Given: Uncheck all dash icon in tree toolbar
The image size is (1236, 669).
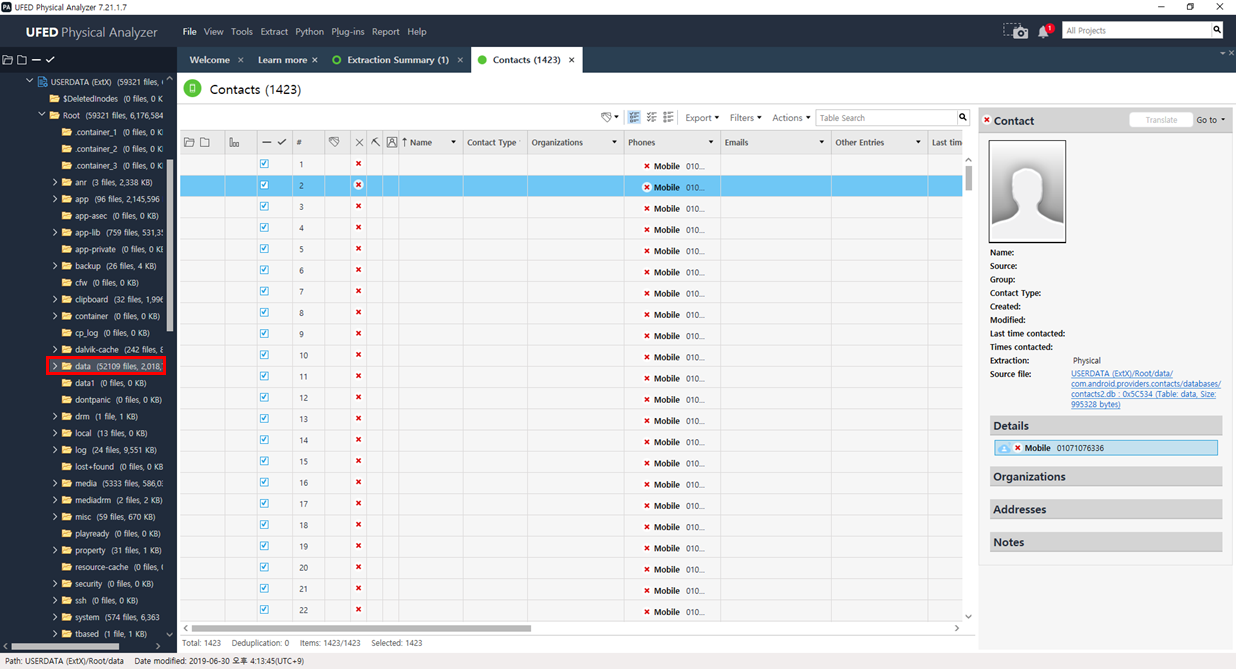Looking at the screenshot, I should pos(36,60).
